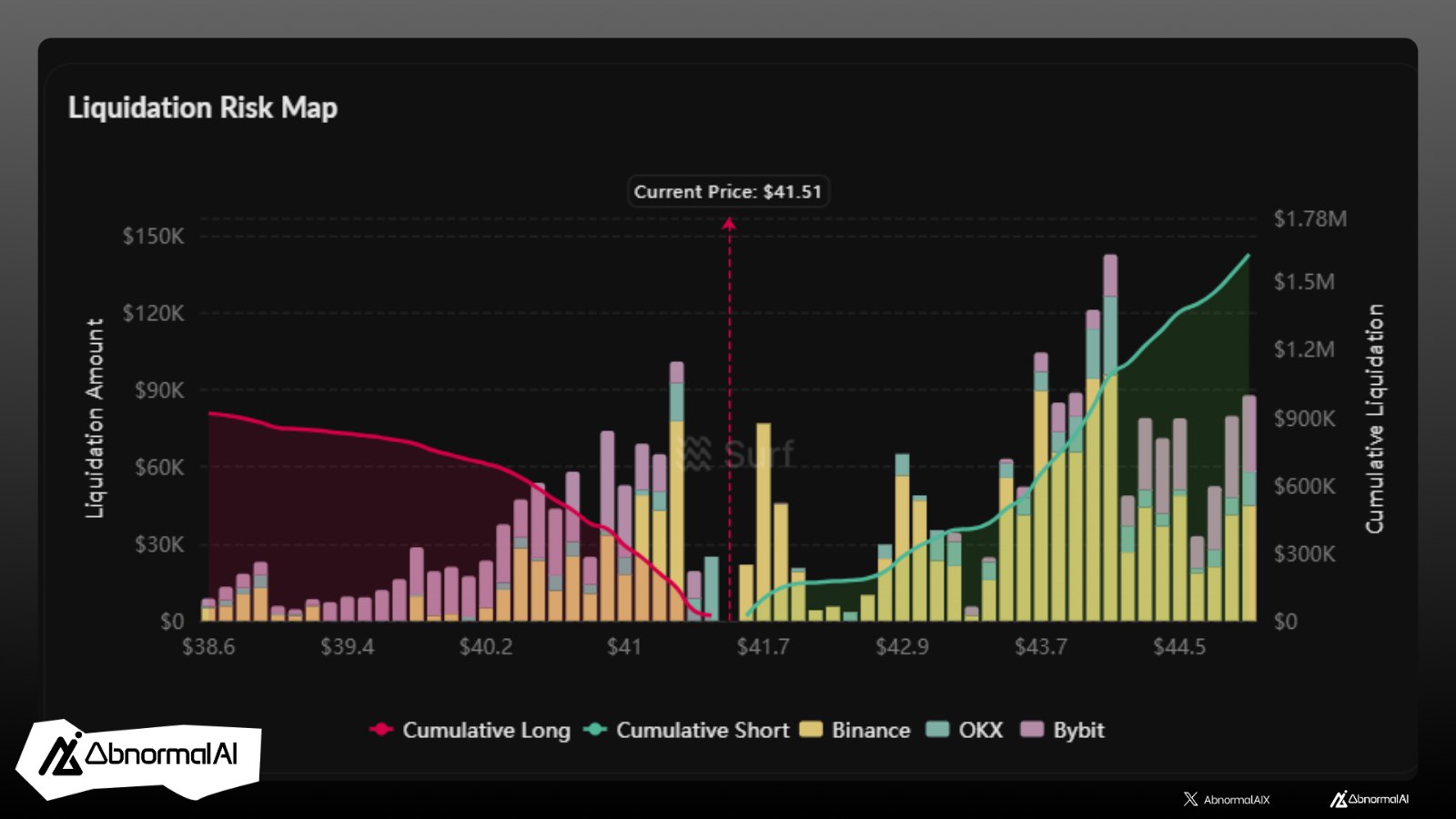Toggle the Binance series in the legend
Image resolution: width=1456 pixels, height=819 pixels.
(x=870, y=730)
